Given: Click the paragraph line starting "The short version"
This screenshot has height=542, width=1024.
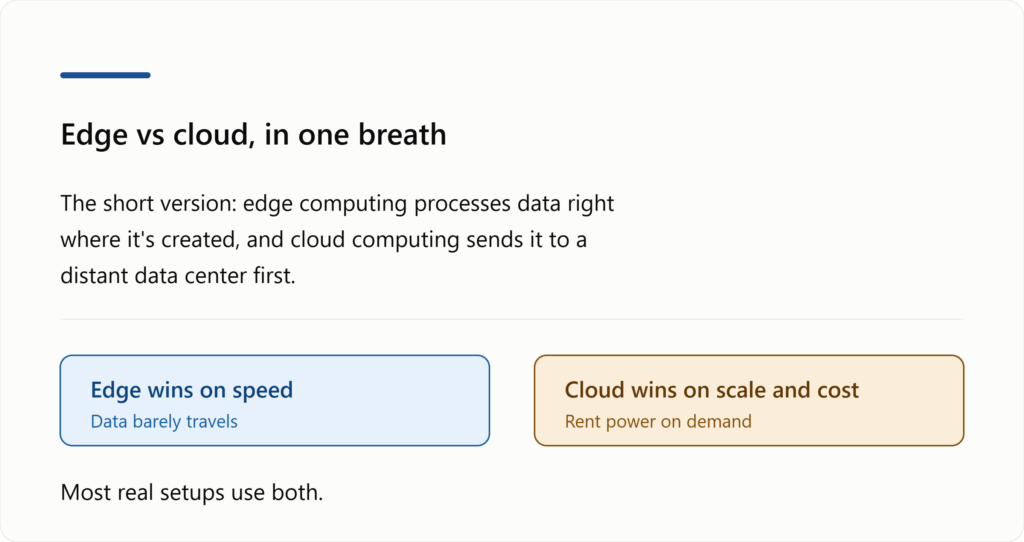Looking at the screenshot, I should (337, 204).
